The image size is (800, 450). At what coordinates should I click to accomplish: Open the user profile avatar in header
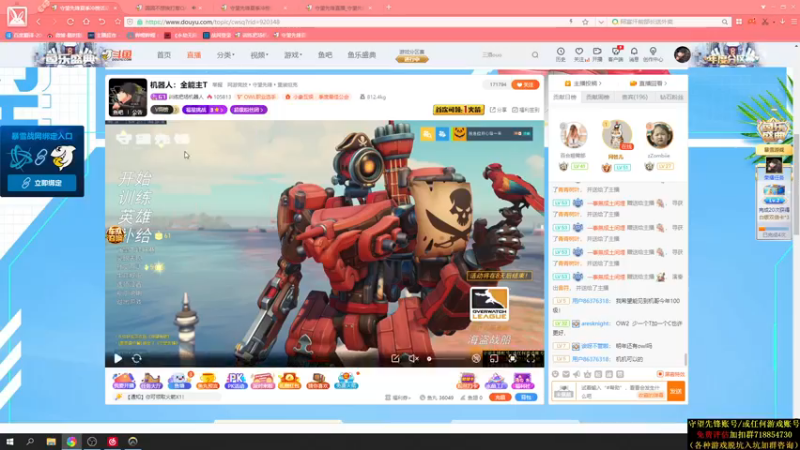point(682,55)
